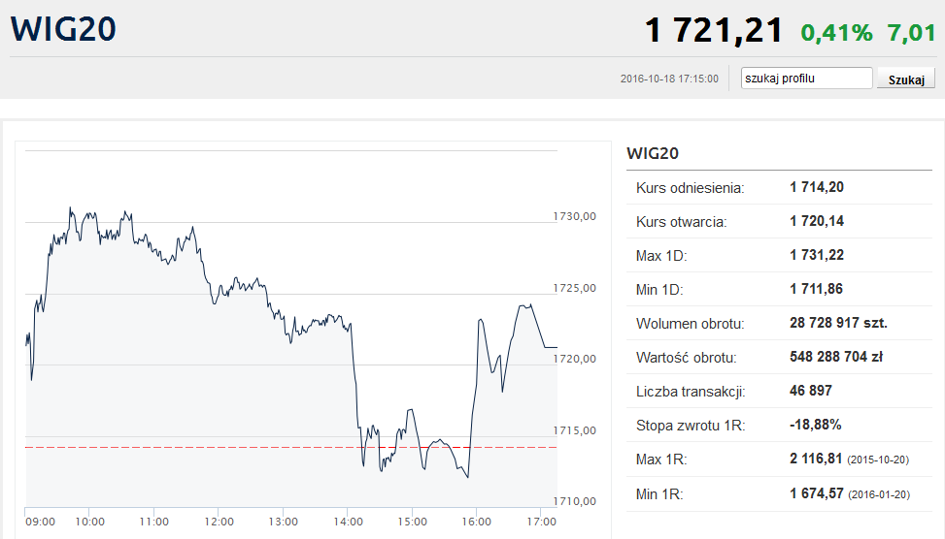Click the "szukaj profilu" search field

click(x=806, y=78)
